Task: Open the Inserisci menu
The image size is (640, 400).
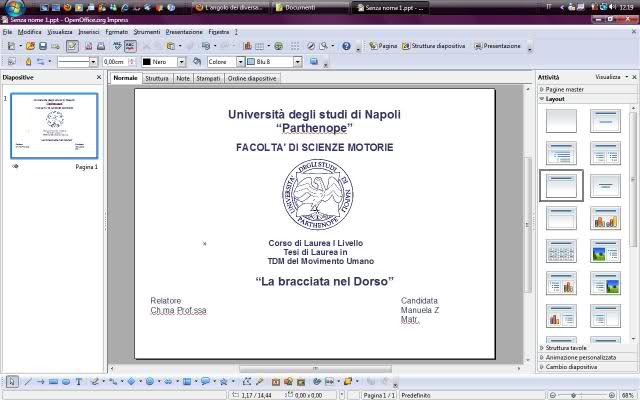Action: (89, 32)
